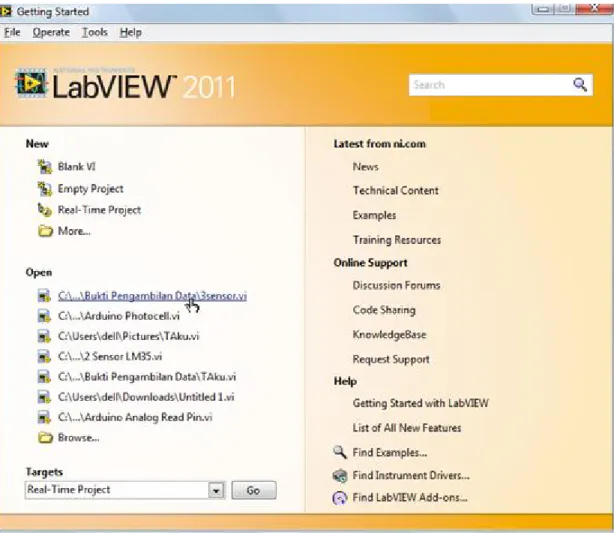Click the Browse... folder icon
Screen dimensions: 614x533
point(45,437)
